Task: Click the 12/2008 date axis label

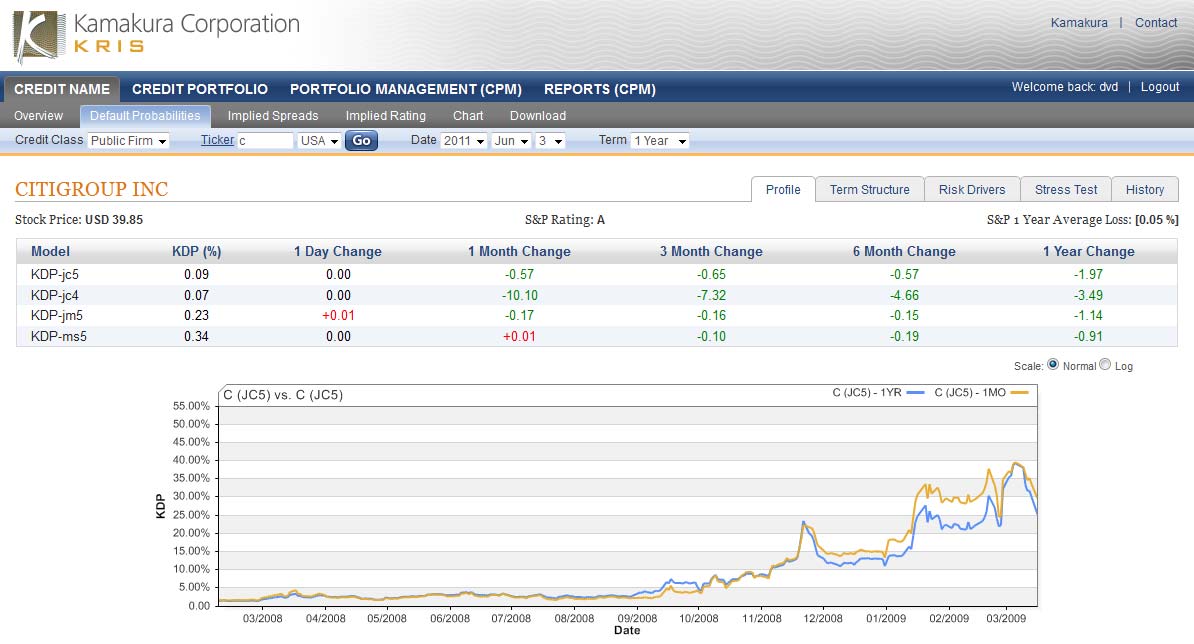Action: pyautogui.click(x=823, y=618)
